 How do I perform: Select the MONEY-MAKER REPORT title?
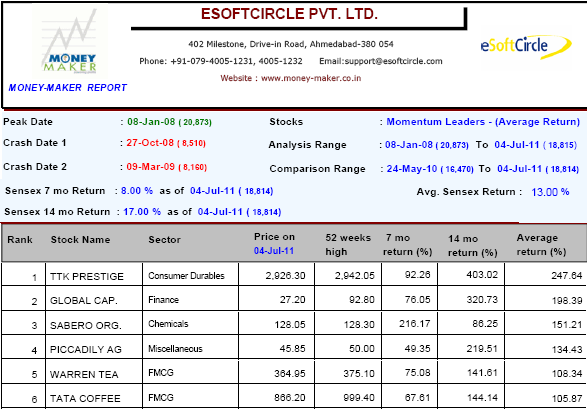pos(68,88)
